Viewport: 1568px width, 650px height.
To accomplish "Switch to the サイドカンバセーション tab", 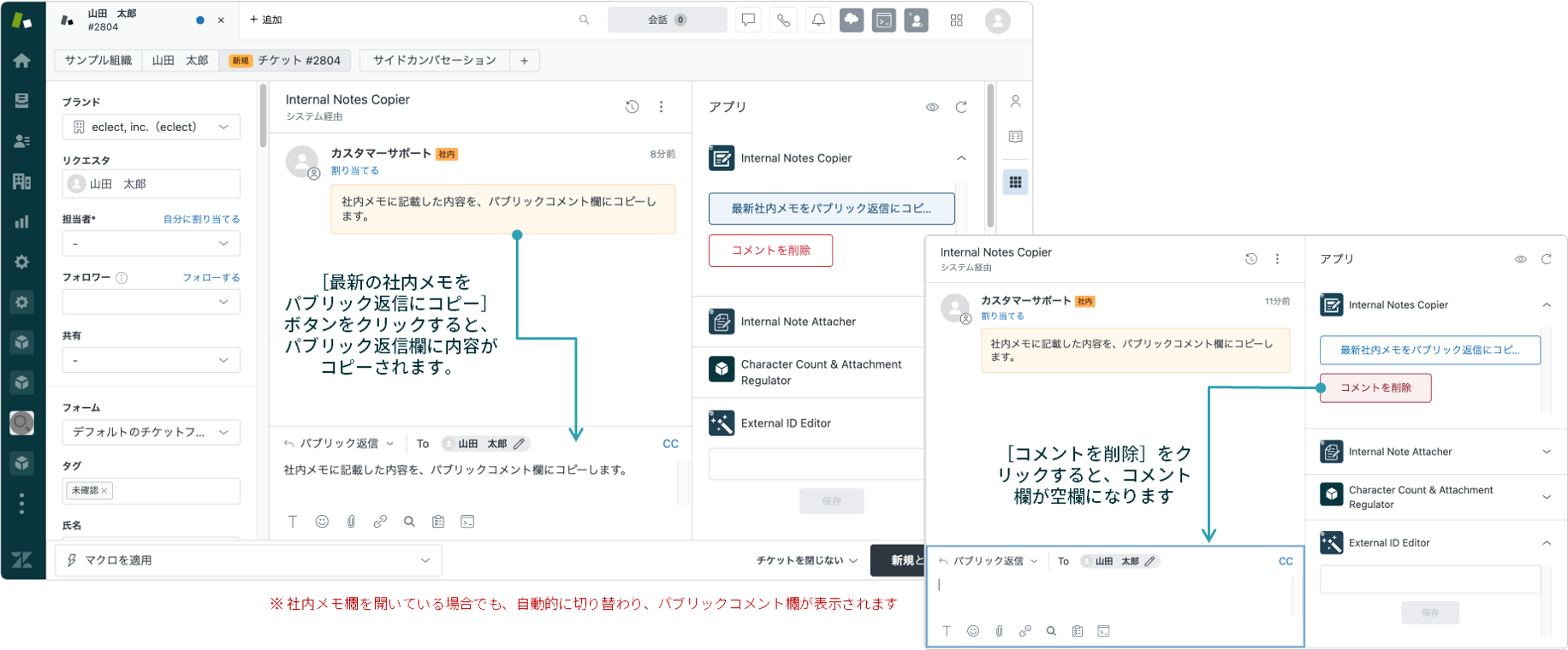I will click(435, 61).
